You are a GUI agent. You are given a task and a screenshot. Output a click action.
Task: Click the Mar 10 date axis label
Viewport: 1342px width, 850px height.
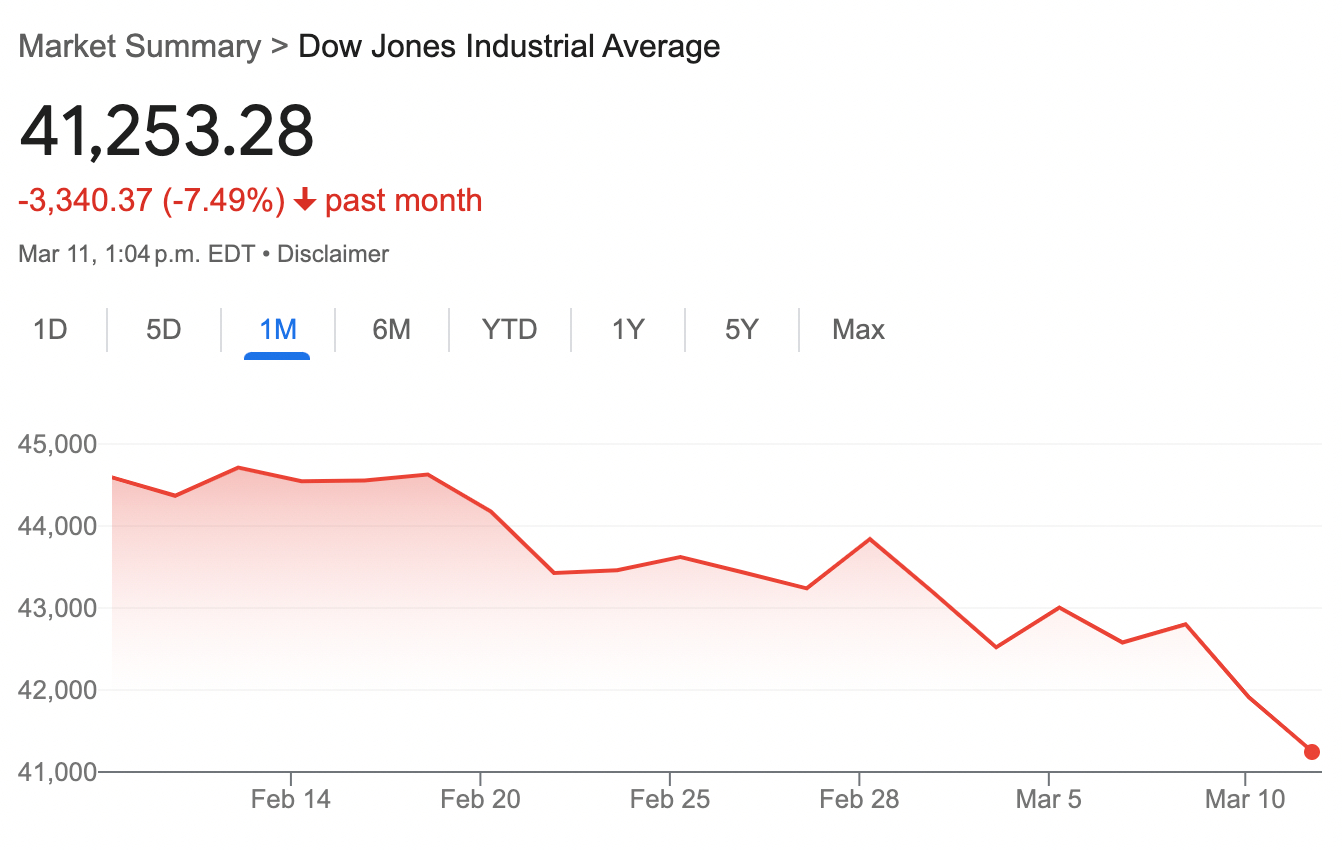1244,799
